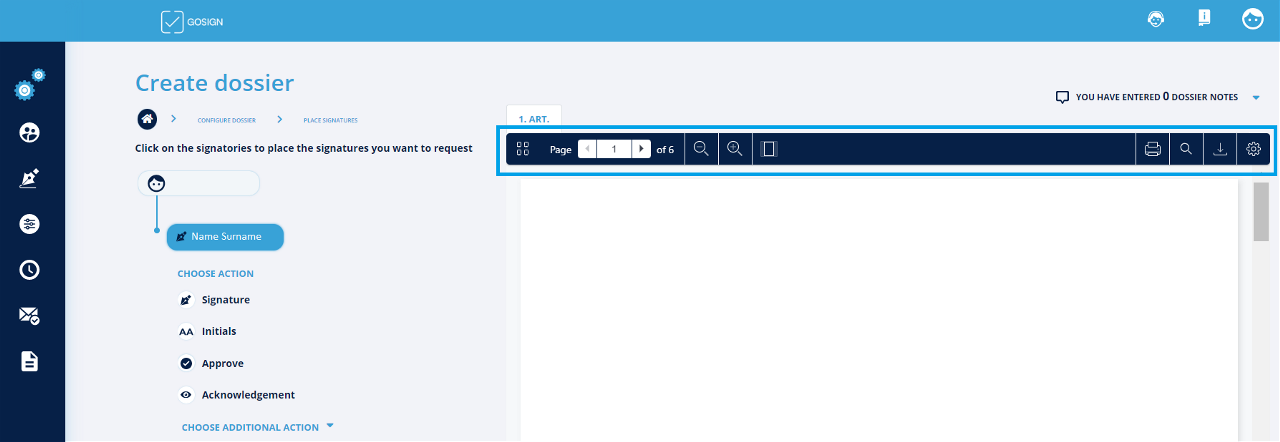Expand the dossier notes dropdown arrow
Screen dimensions: 1280x442
(1256, 98)
